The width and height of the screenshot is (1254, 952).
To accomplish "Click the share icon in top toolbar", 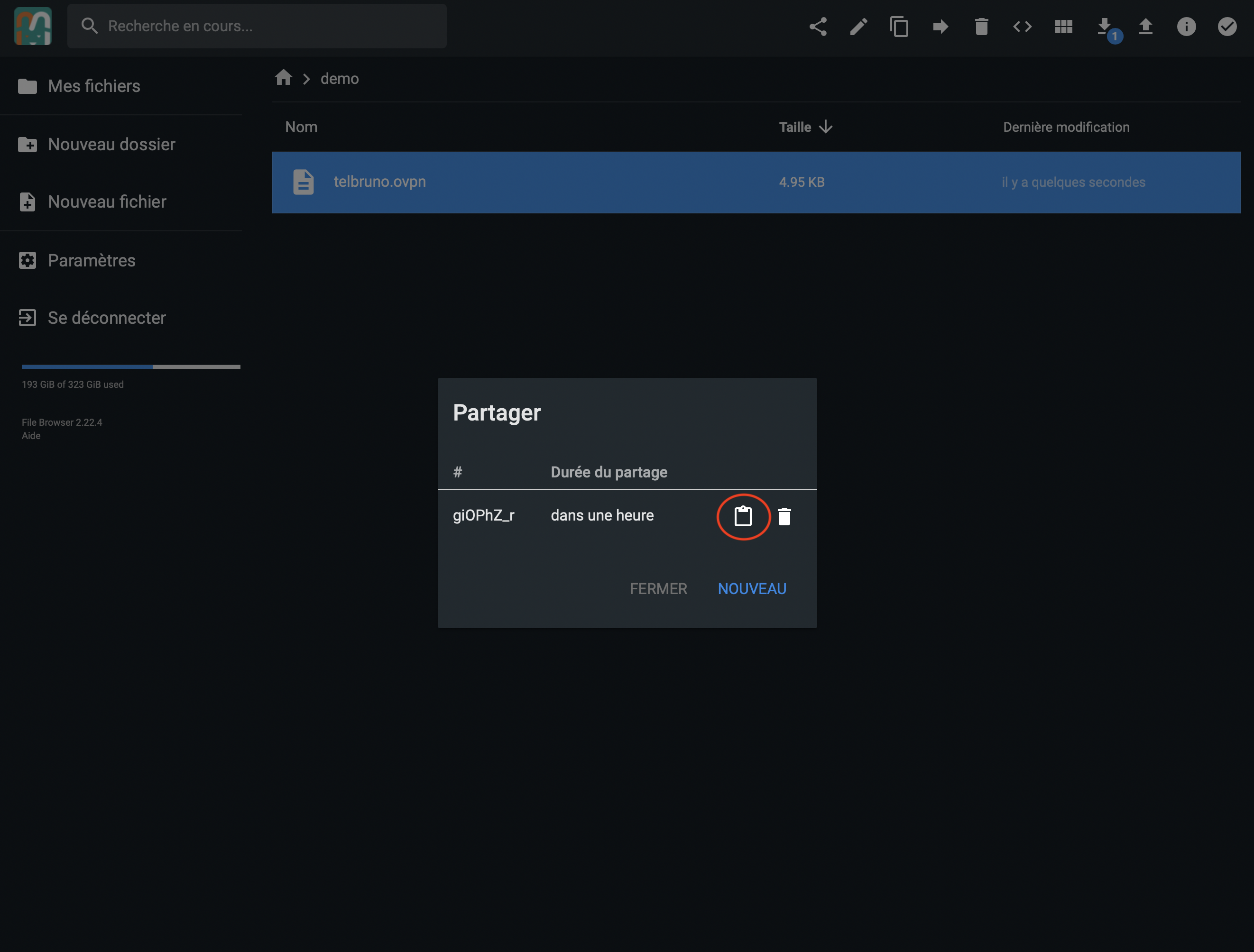I will pos(818,27).
